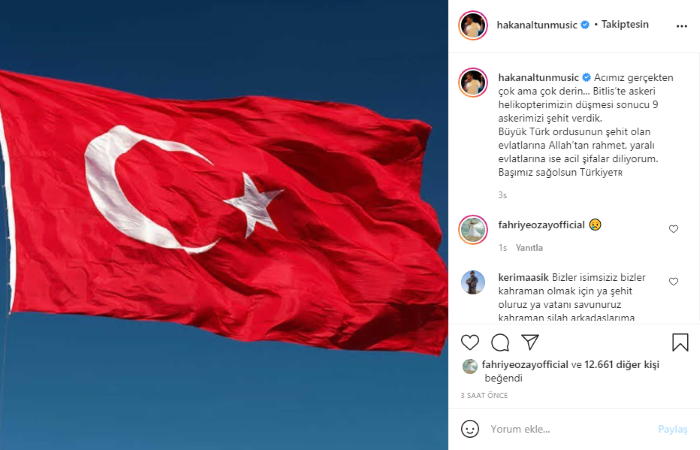This screenshot has width=700, height=450.
Task: Like the post with heart icon
Action: pyautogui.click(x=470, y=342)
